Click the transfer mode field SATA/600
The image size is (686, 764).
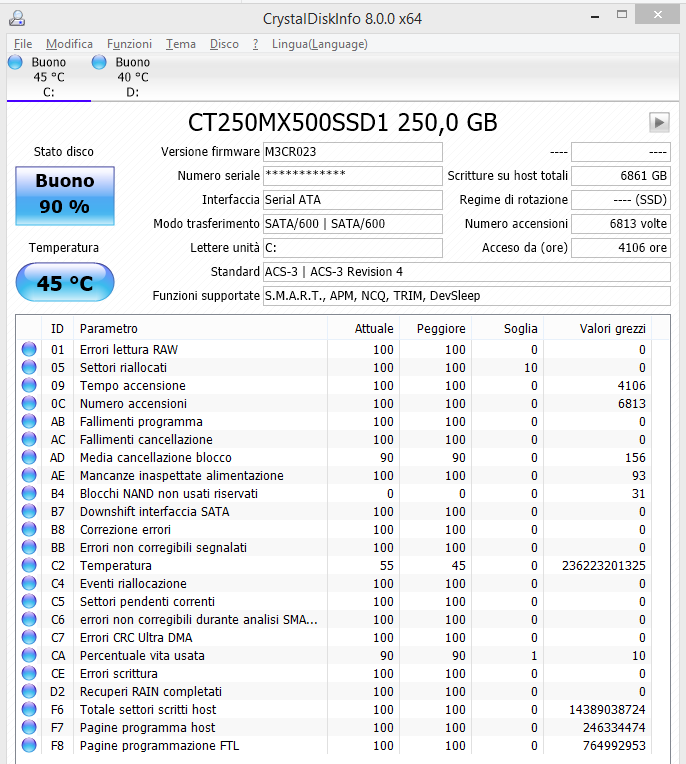(x=353, y=224)
